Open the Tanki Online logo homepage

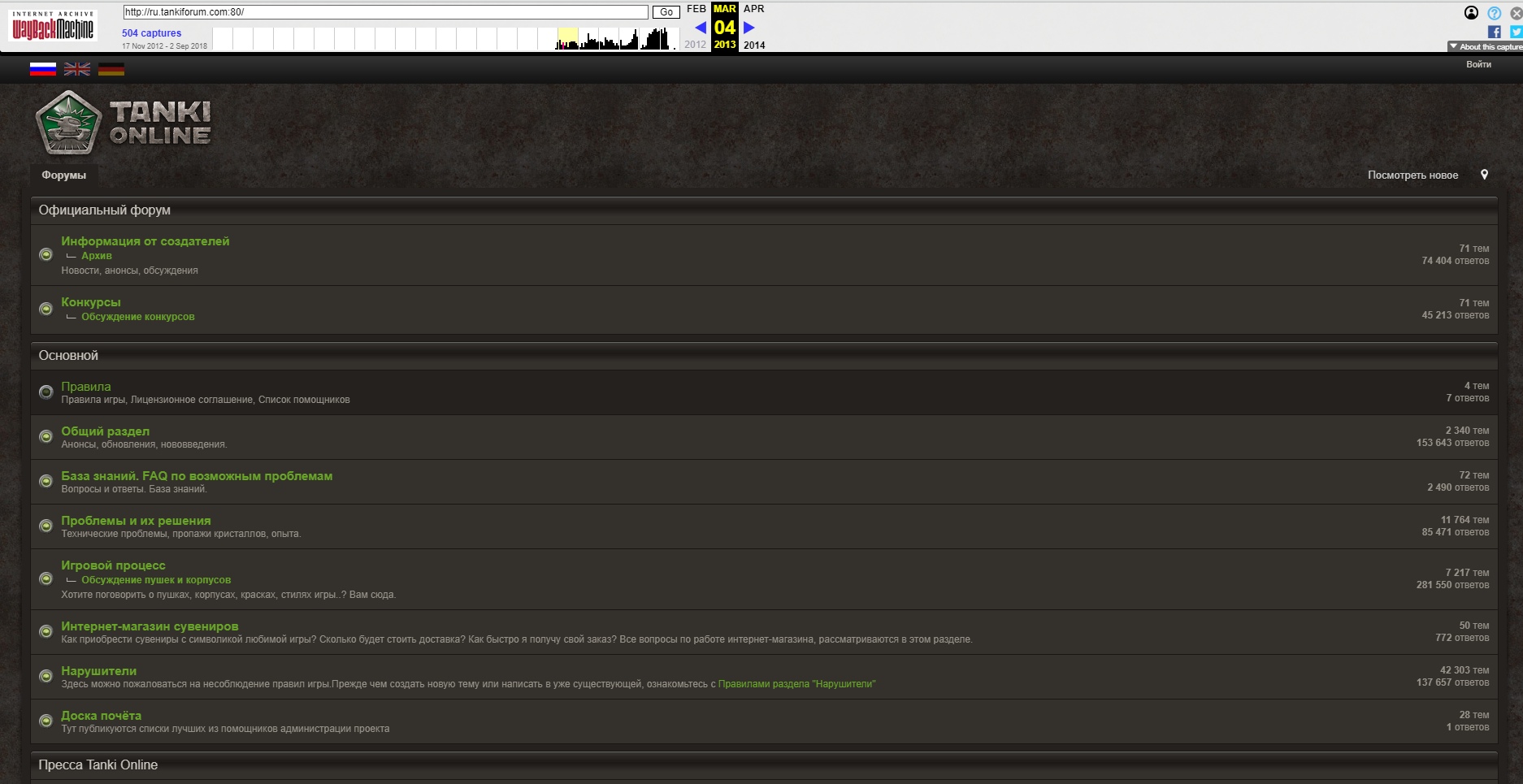click(x=124, y=123)
